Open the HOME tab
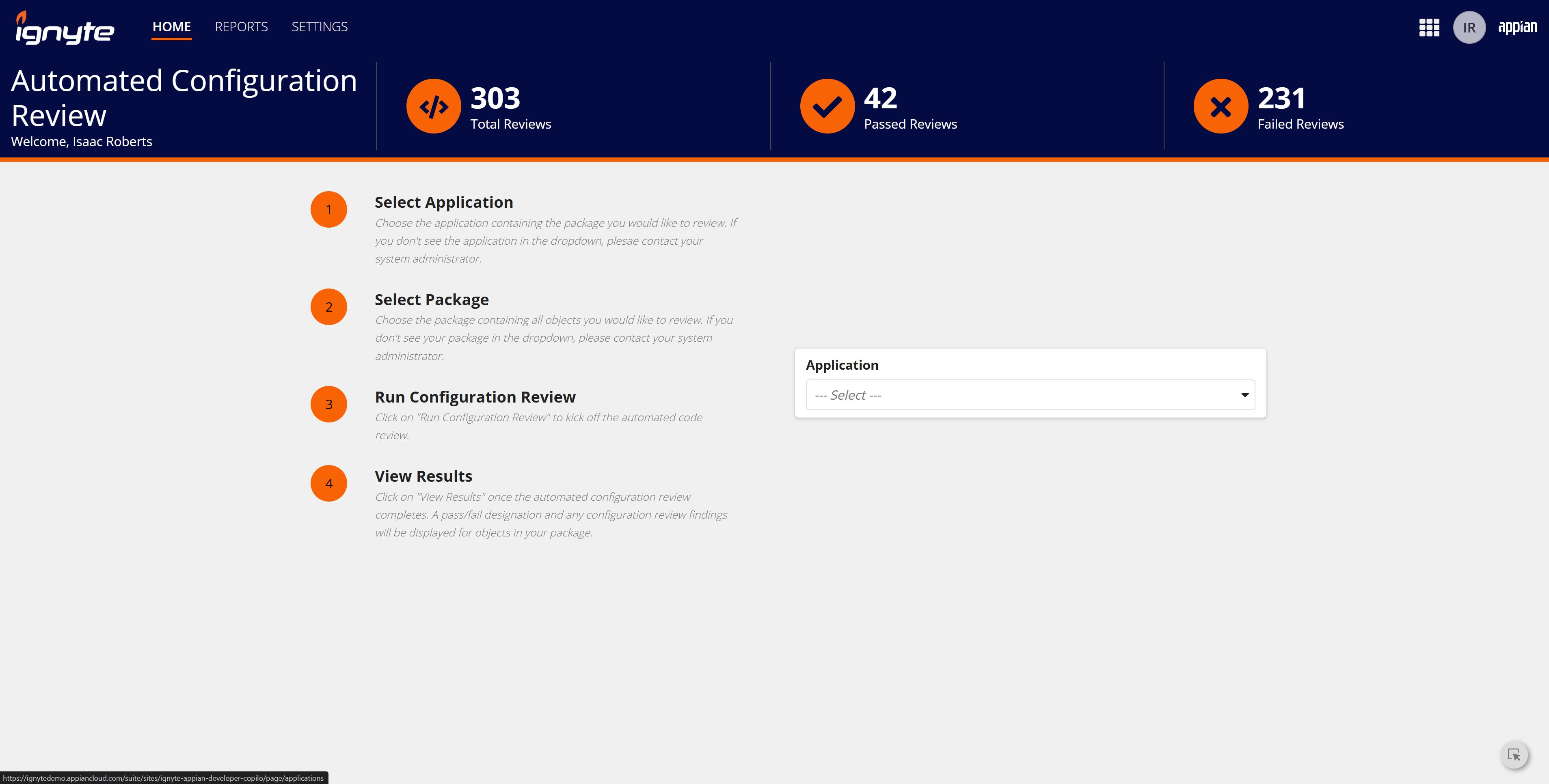This screenshot has height=784, width=1549. 171,27
